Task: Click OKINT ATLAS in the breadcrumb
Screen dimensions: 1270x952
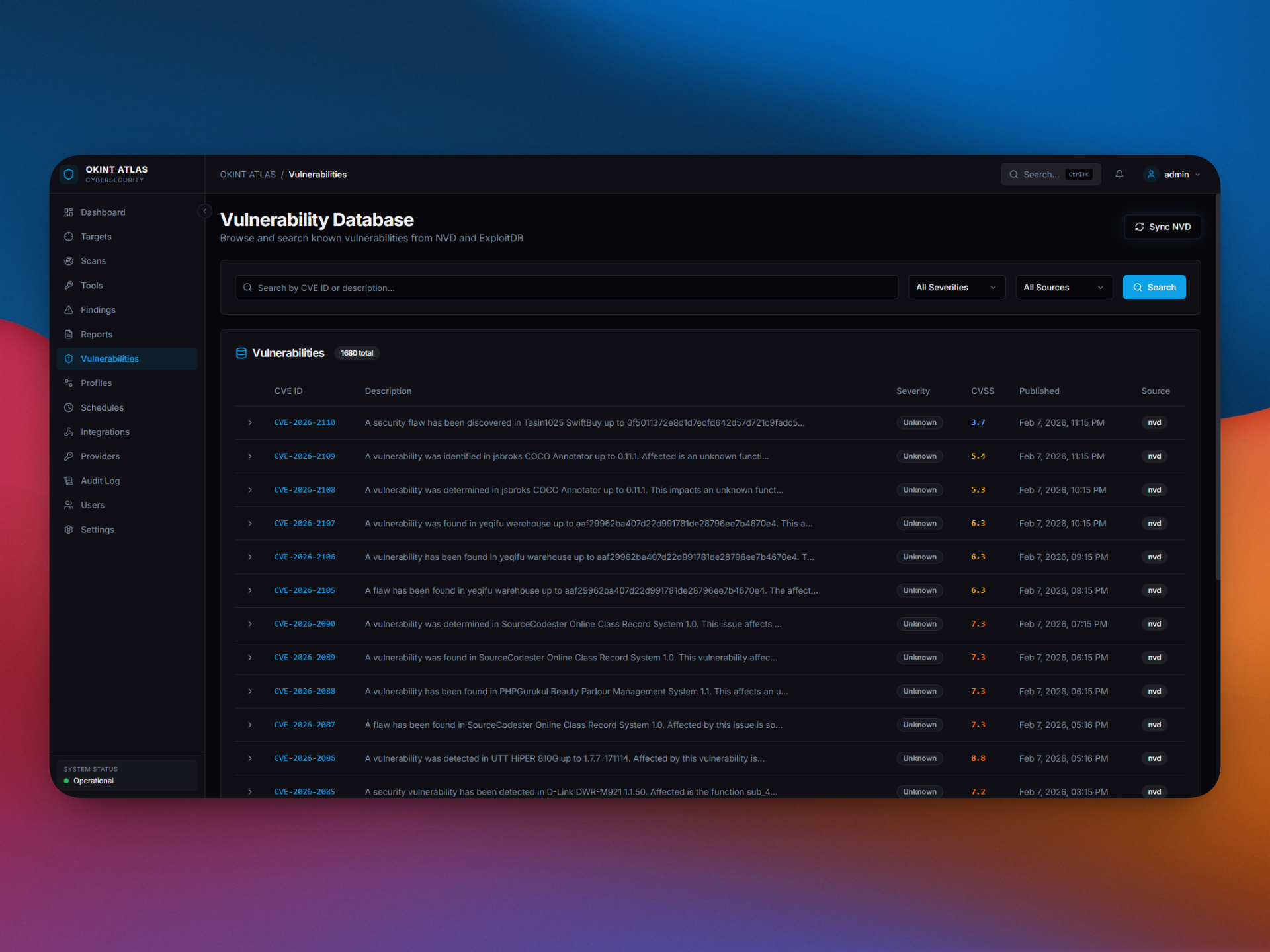Action: (x=248, y=174)
